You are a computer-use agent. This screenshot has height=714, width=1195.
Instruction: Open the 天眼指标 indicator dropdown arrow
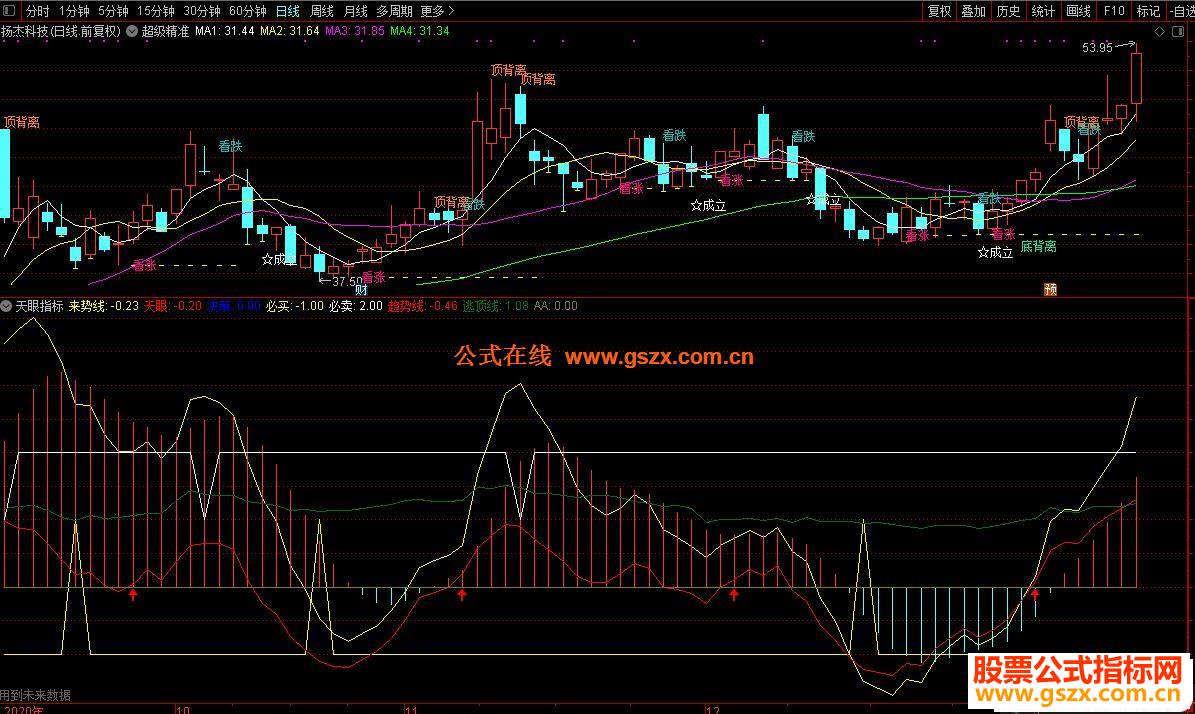[7, 306]
